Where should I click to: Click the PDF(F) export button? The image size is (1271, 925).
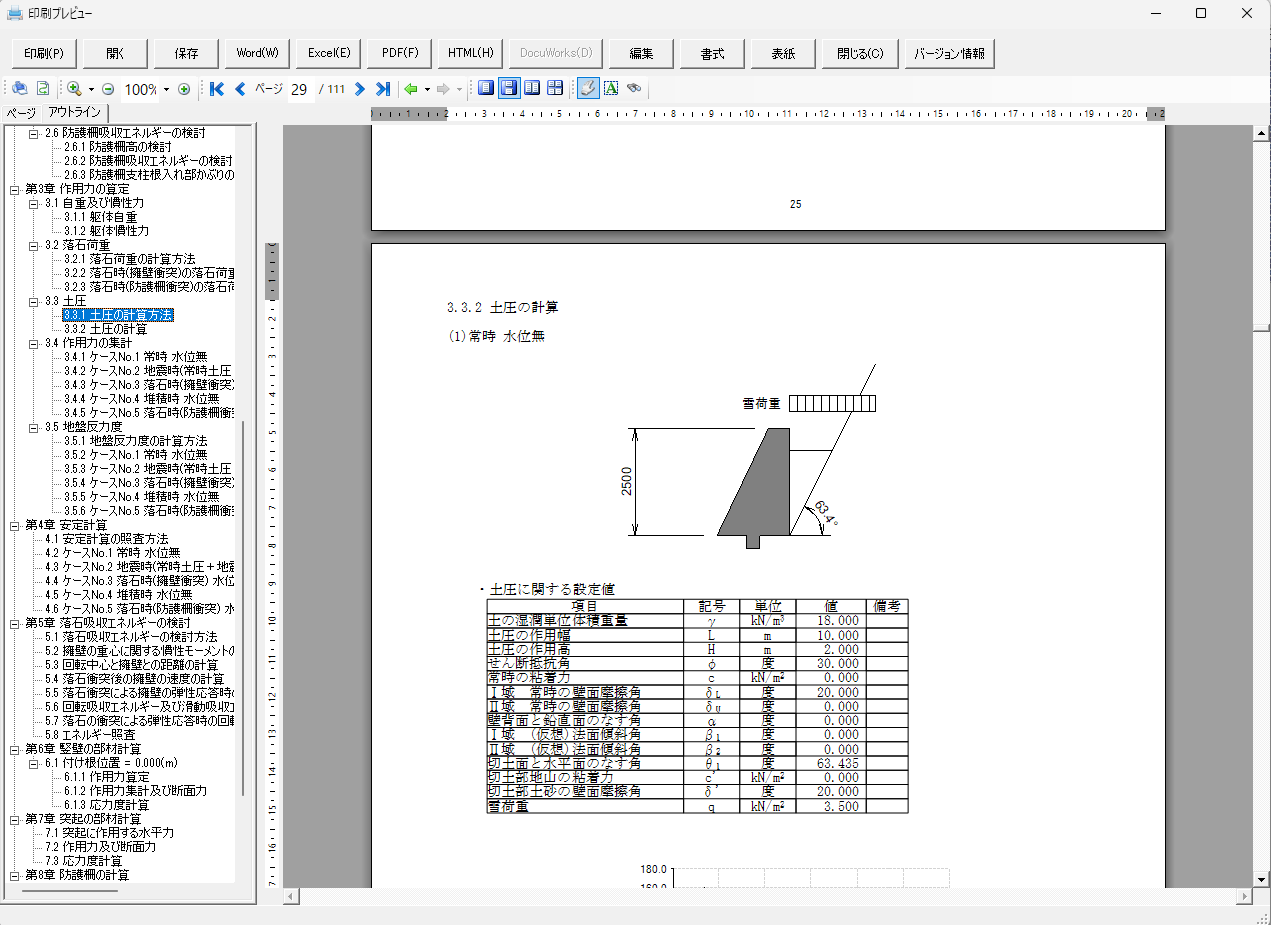point(400,53)
